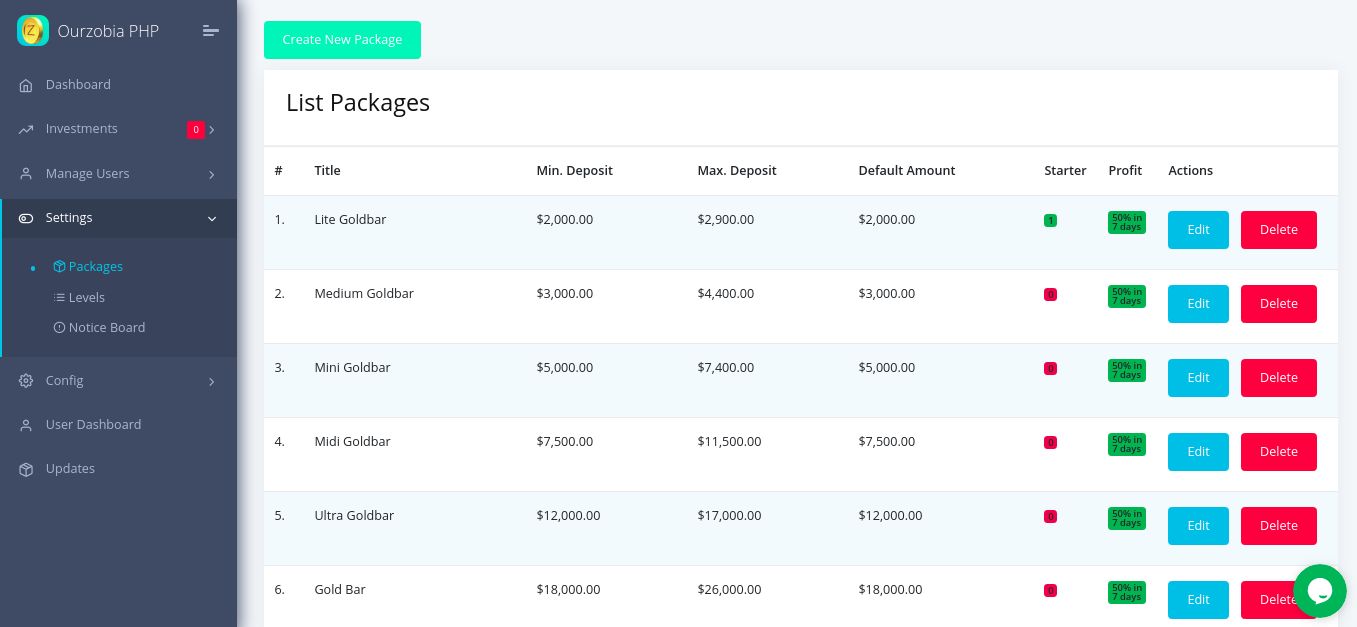Click the Investments red count badge
Image resolution: width=1357 pixels, height=627 pixels.
[195, 130]
